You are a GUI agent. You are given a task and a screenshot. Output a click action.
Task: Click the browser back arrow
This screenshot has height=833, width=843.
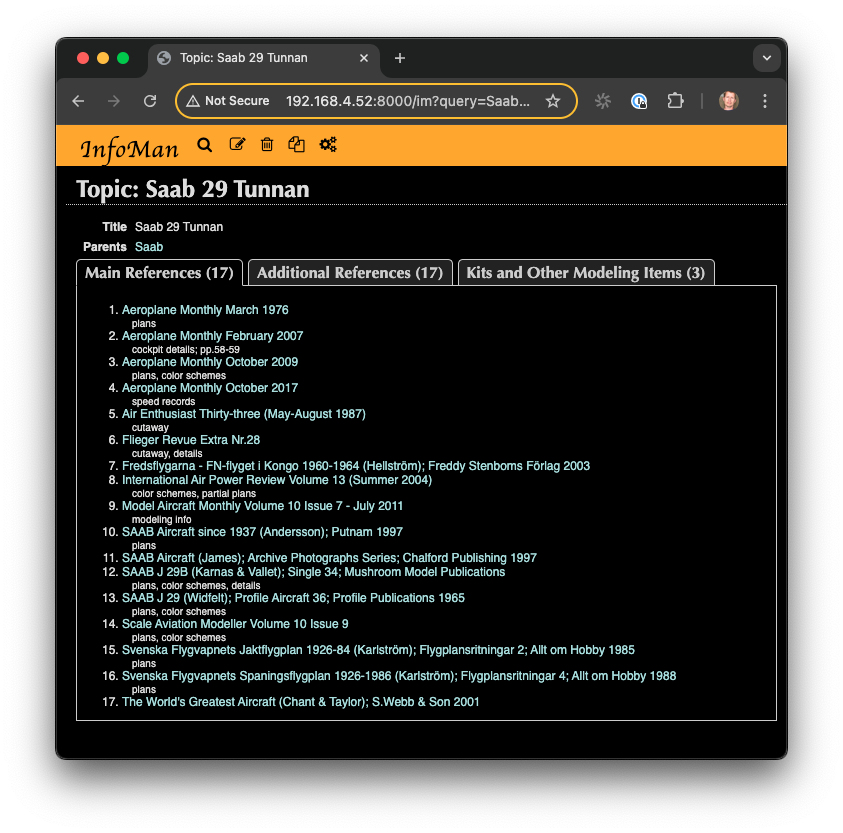(x=79, y=101)
